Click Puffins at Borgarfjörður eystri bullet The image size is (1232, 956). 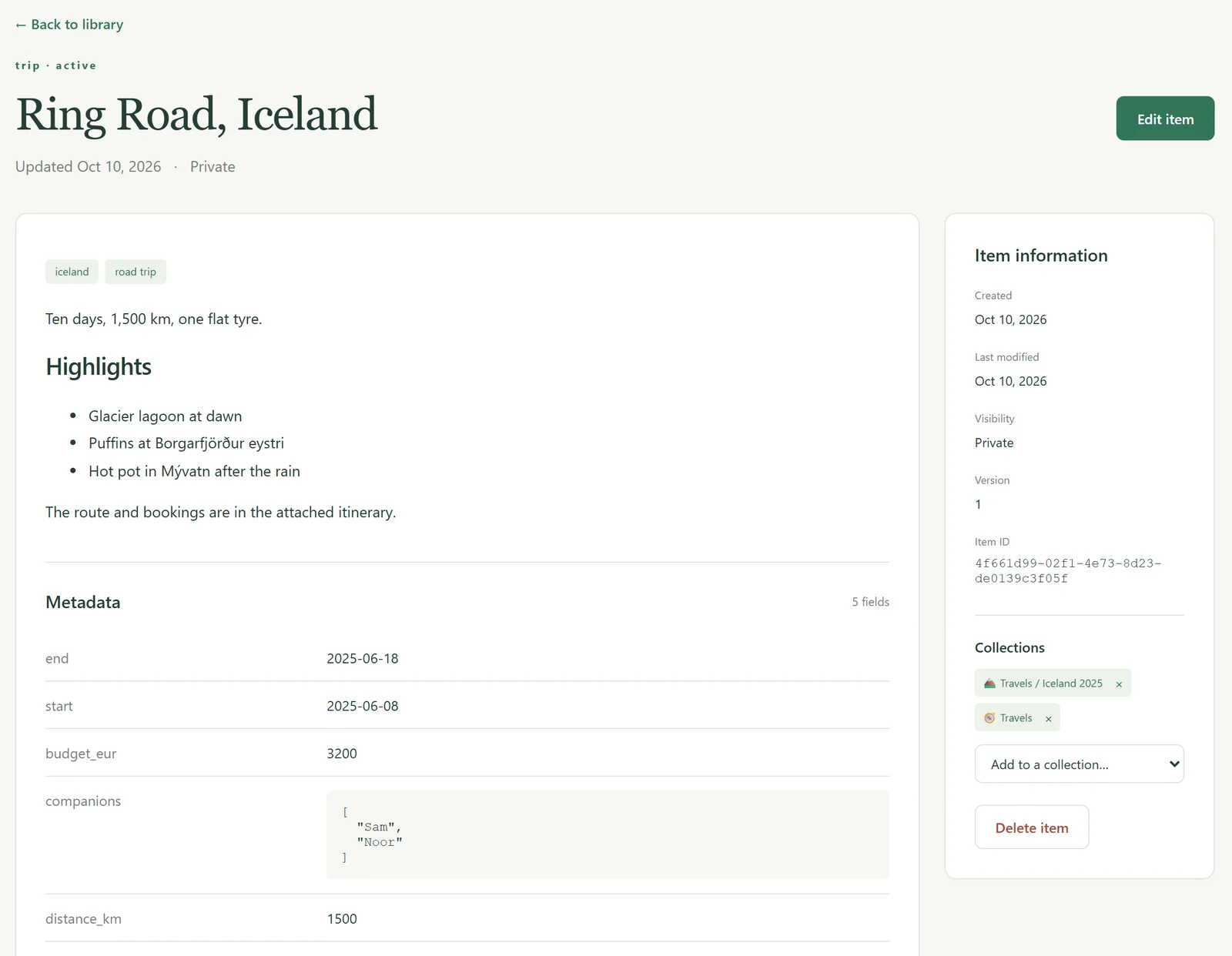(x=186, y=443)
